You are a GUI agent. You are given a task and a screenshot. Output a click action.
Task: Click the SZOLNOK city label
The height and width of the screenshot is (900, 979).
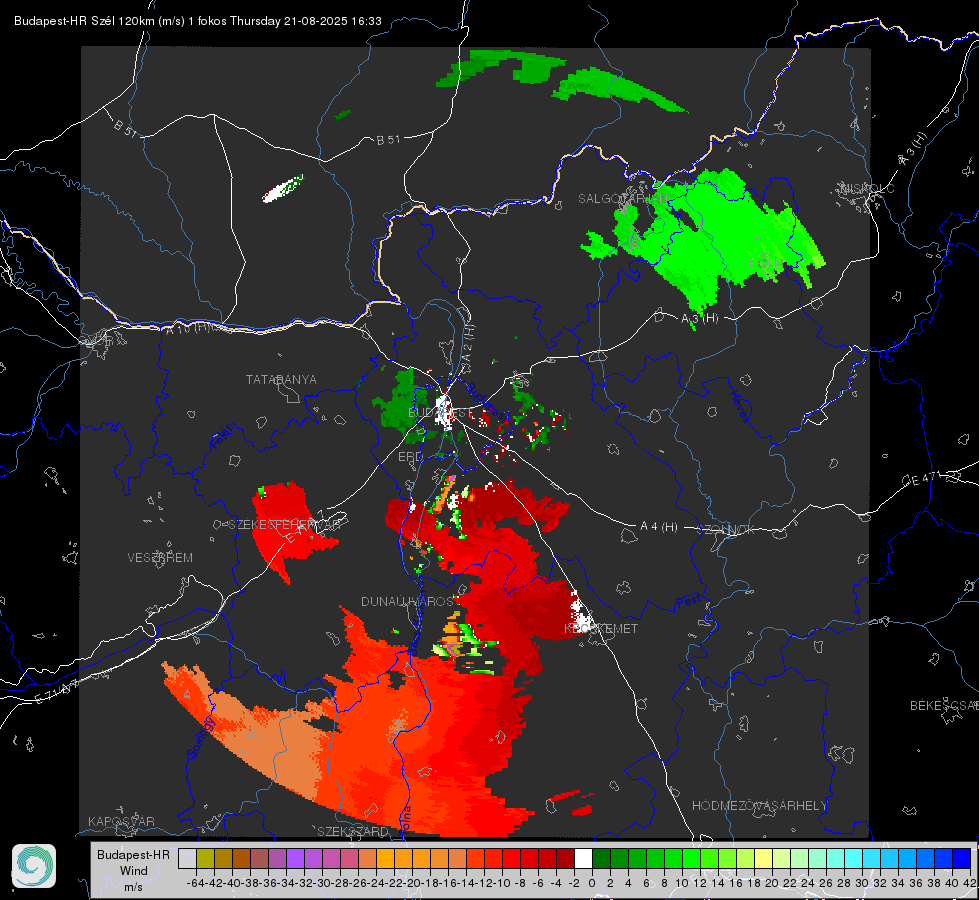726,530
